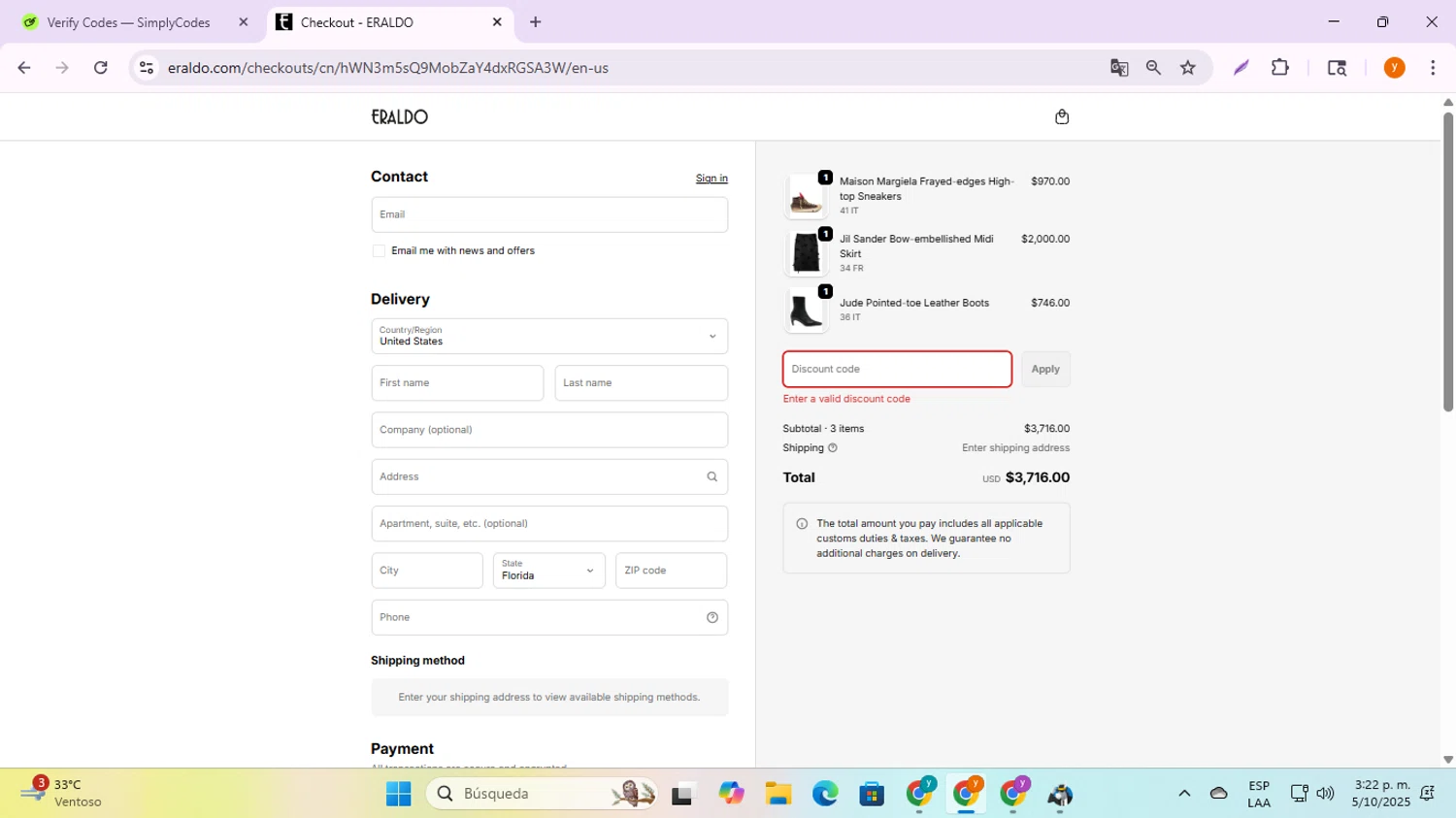Open the volume control in system tray

[x=1326, y=794]
